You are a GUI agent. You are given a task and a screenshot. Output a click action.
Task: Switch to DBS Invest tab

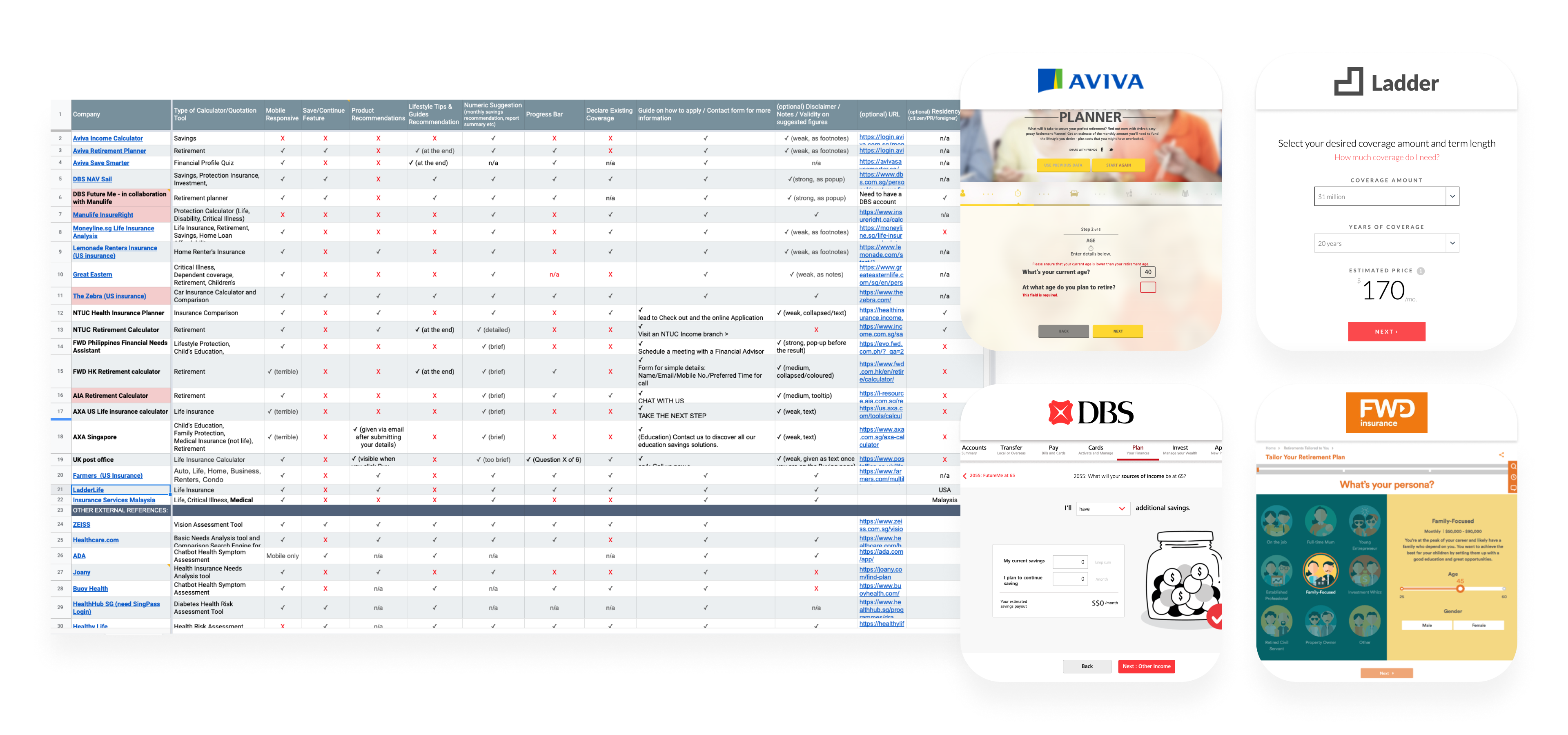(1180, 450)
